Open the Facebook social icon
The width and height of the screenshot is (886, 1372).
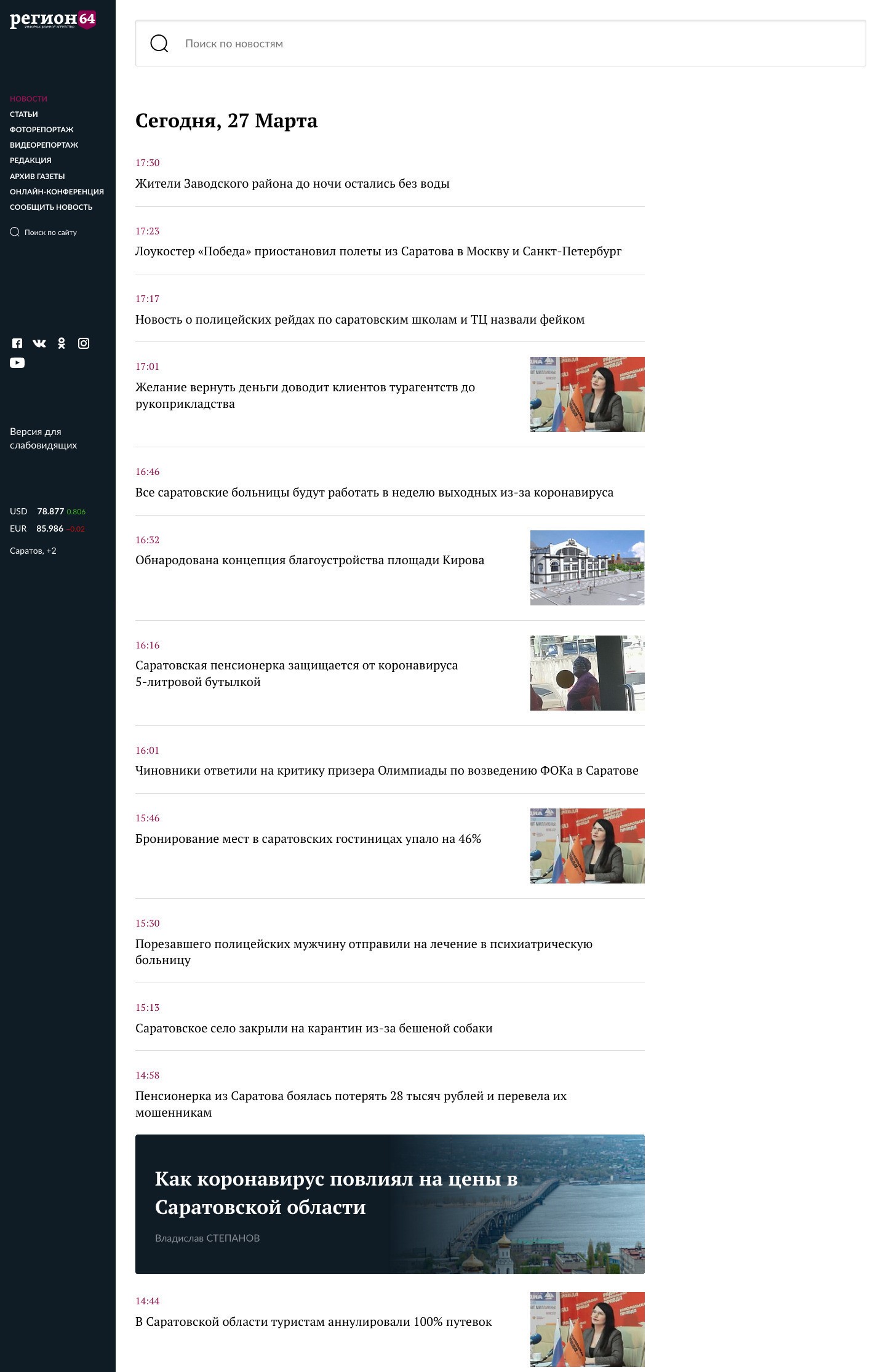tap(17, 343)
